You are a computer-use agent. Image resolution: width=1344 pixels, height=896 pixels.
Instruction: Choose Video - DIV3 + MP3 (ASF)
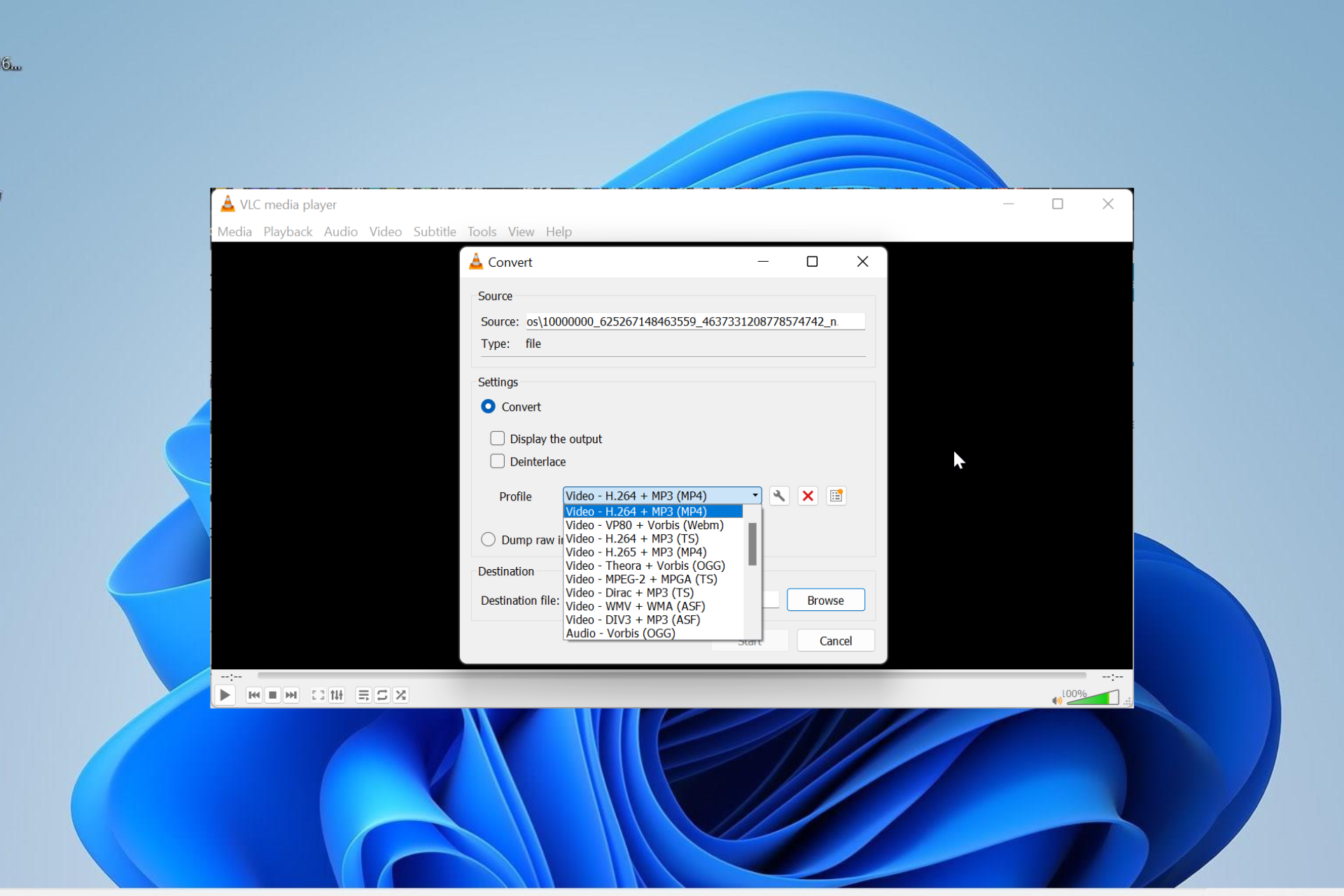click(653, 619)
